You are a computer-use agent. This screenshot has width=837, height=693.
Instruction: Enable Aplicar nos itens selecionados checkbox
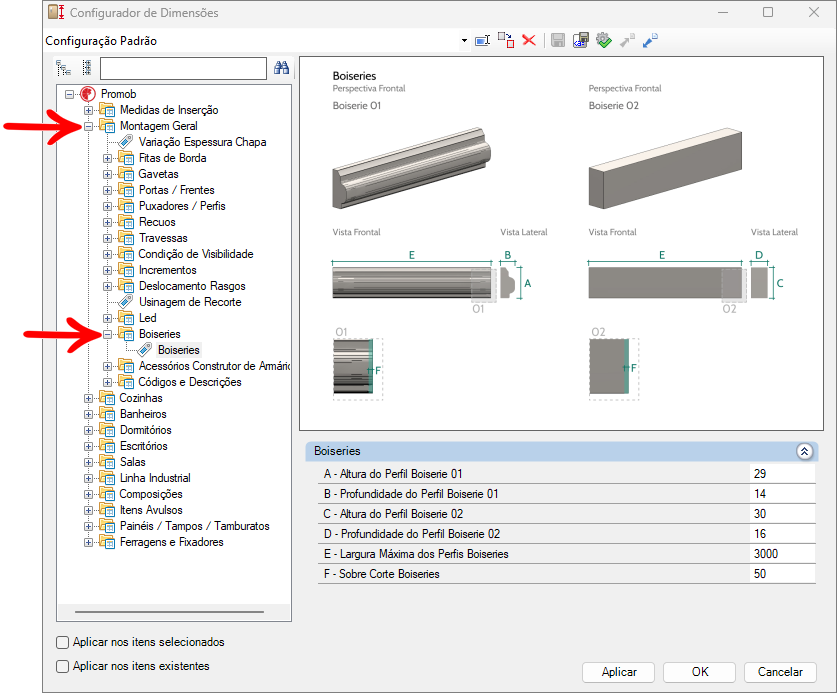point(62,642)
